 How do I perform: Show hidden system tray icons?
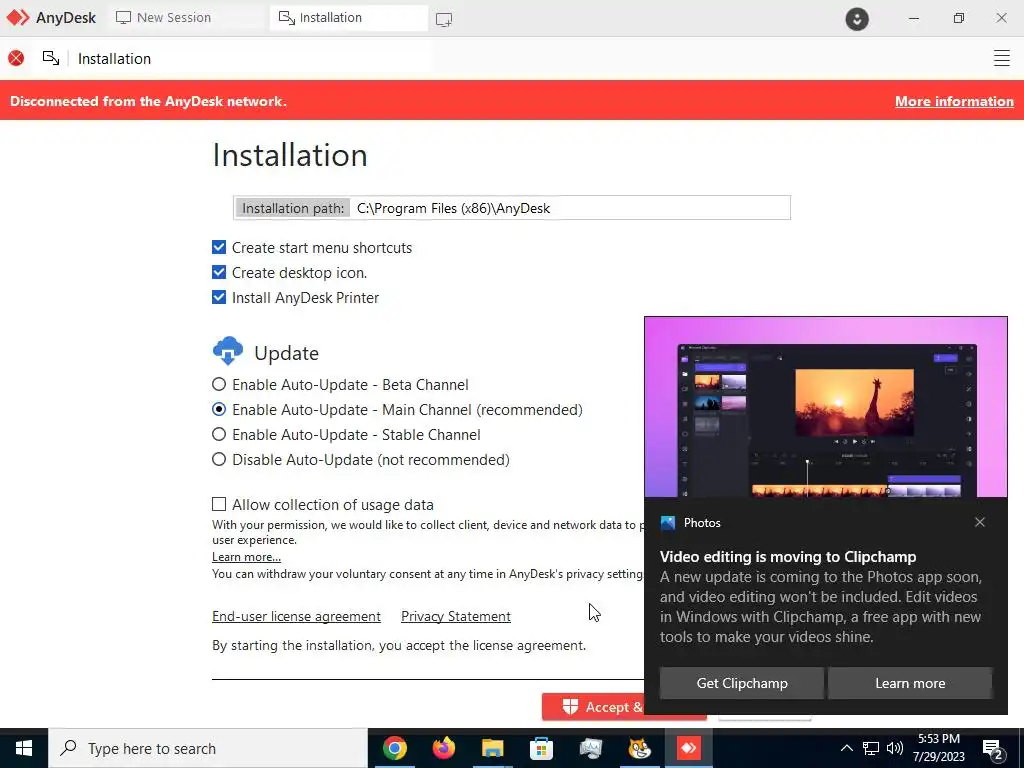tap(846, 748)
